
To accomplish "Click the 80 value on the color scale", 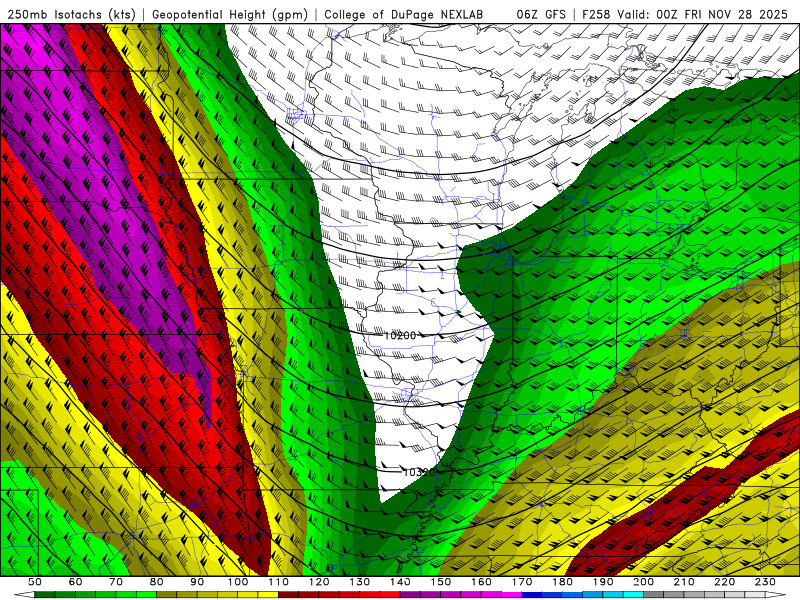I will [157, 582].
